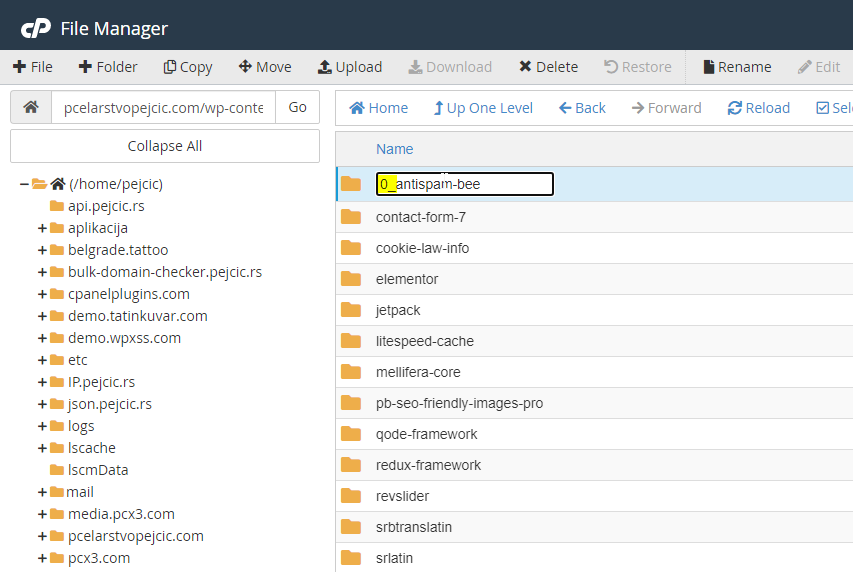Create a new file with + File
The image size is (853, 572).
point(33,67)
